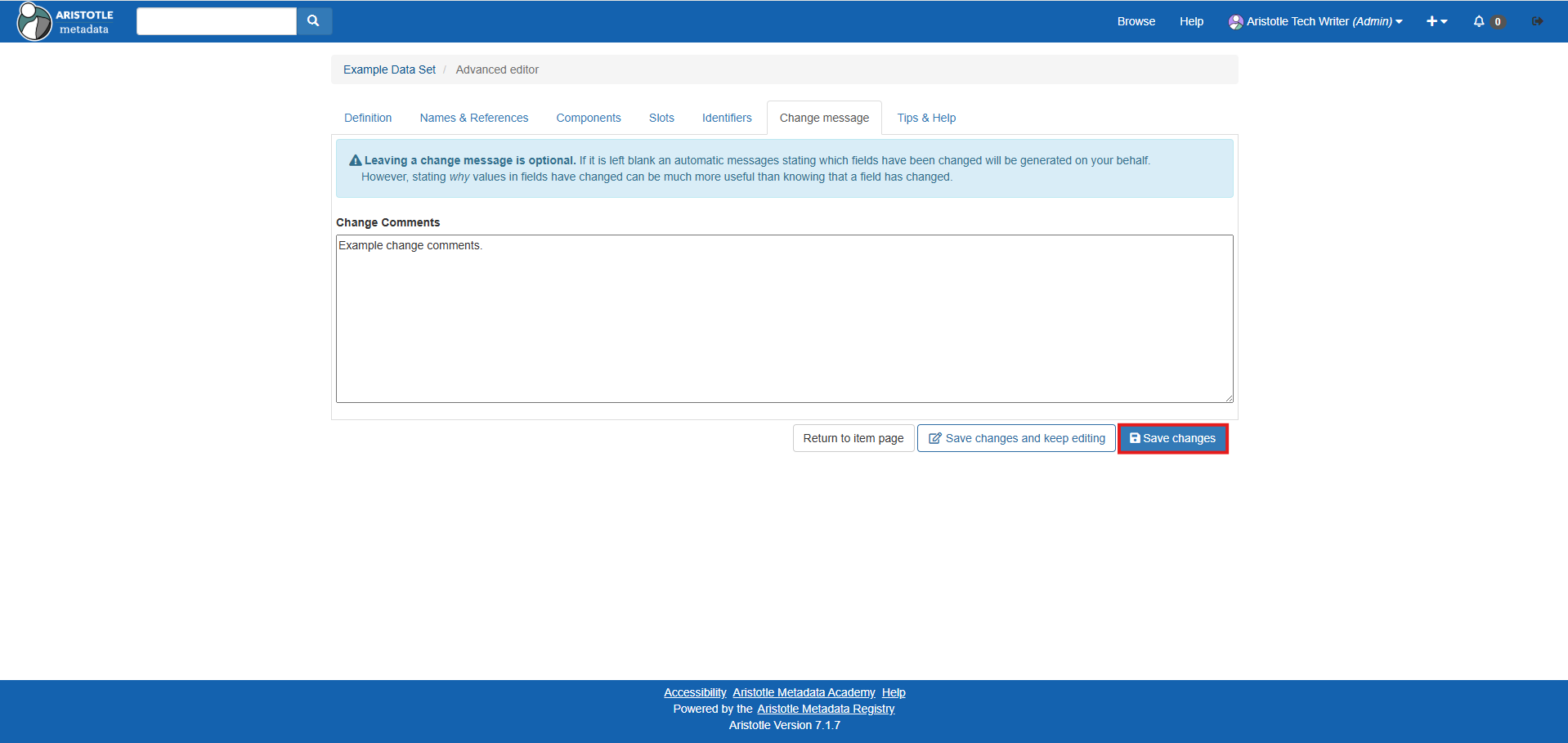The width and height of the screenshot is (1568, 743).
Task: Focus the top search input field
Action: [217, 21]
